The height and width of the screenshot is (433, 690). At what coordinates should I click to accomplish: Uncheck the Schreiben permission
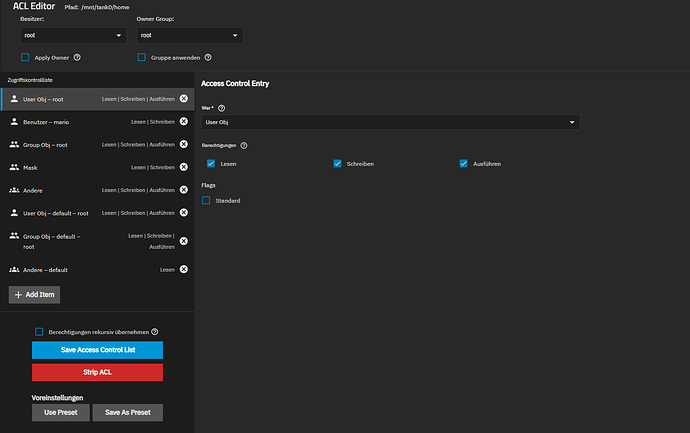pyautogui.click(x=338, y=163)
